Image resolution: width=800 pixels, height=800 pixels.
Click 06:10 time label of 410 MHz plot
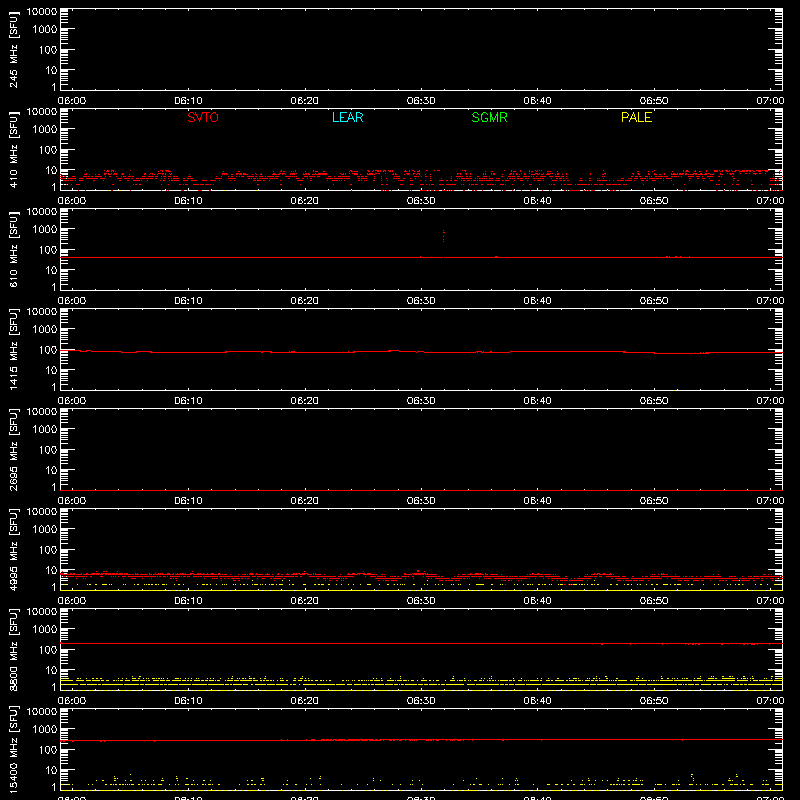(188, 201)
